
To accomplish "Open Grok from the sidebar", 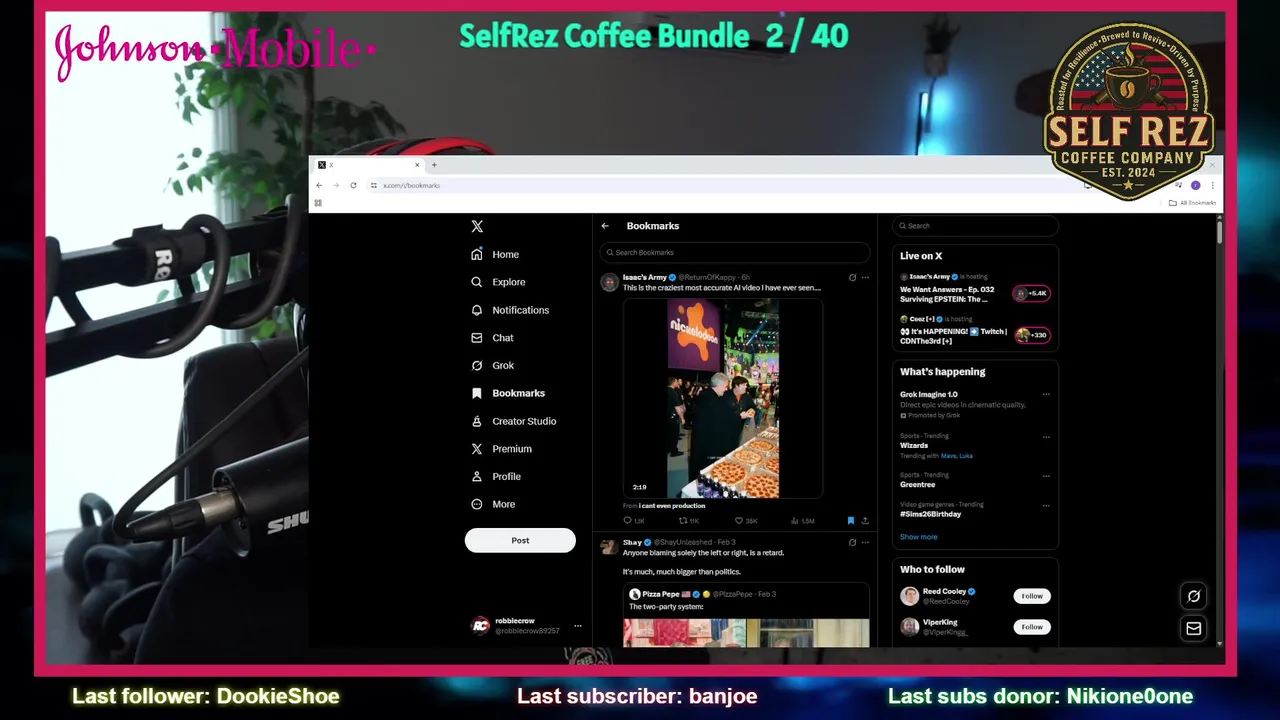I will (492, 365).
